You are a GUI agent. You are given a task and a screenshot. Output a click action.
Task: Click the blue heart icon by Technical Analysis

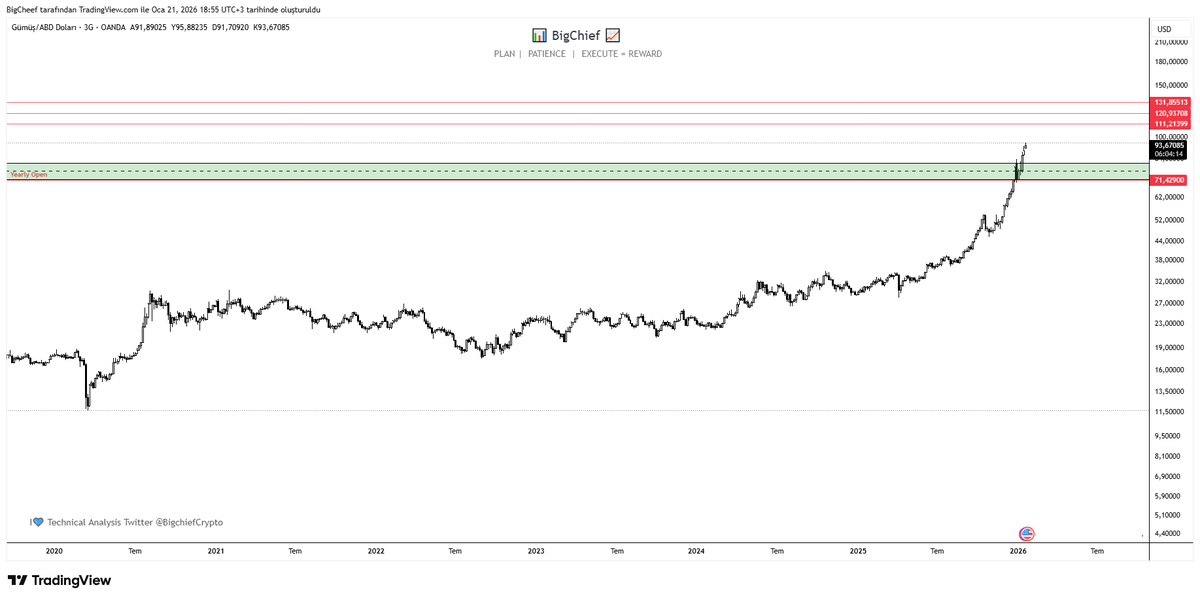point(39,522)
